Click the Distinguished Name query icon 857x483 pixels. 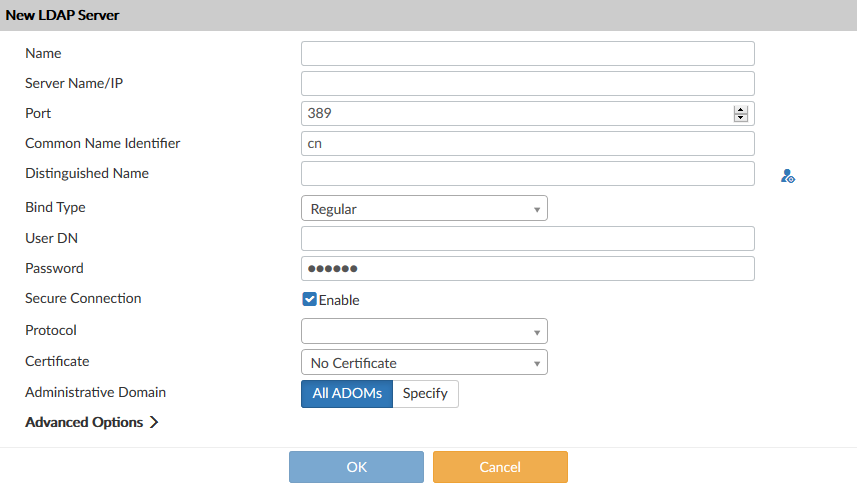tap(788, 176)
